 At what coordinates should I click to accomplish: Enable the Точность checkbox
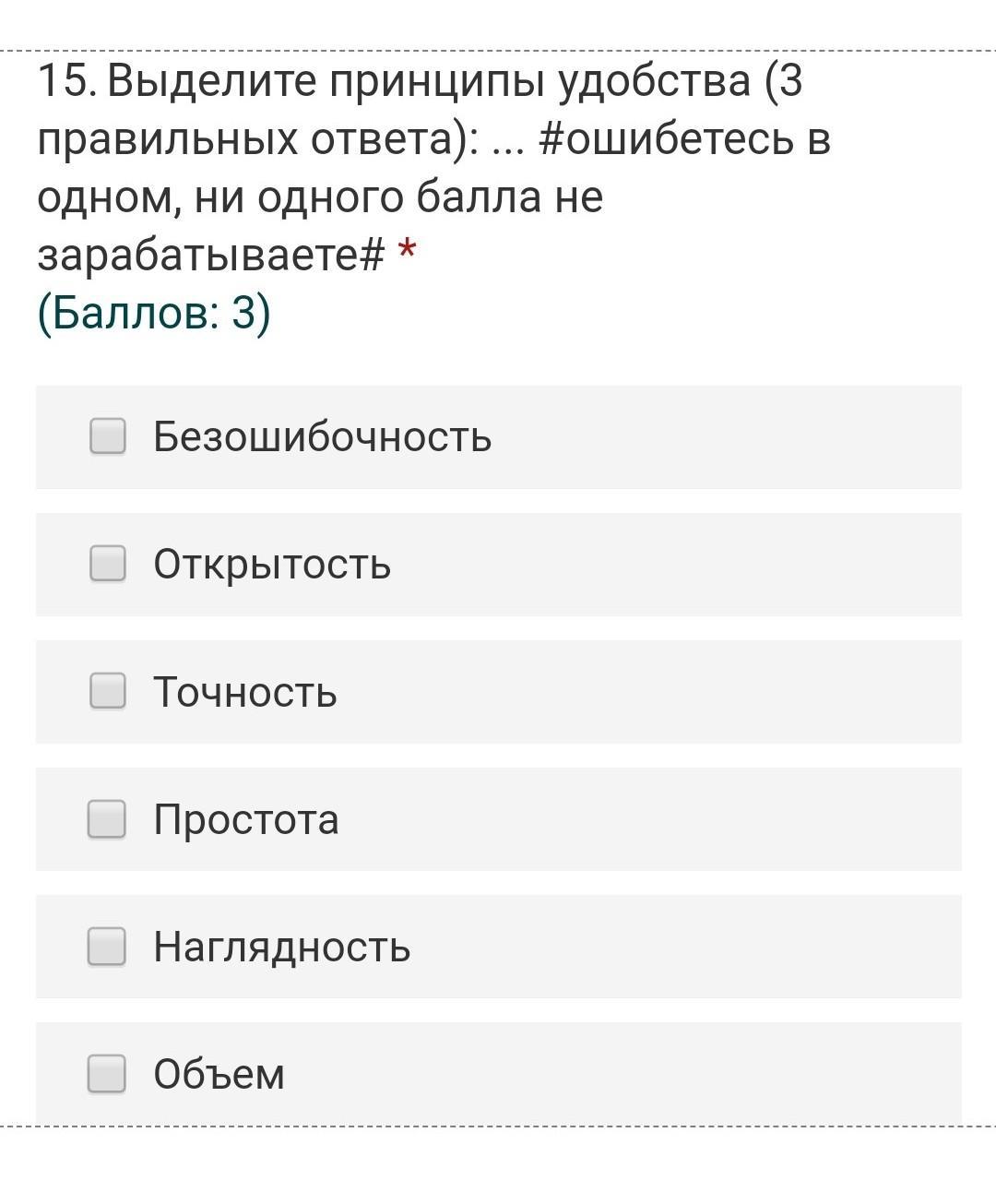[107, 690]
